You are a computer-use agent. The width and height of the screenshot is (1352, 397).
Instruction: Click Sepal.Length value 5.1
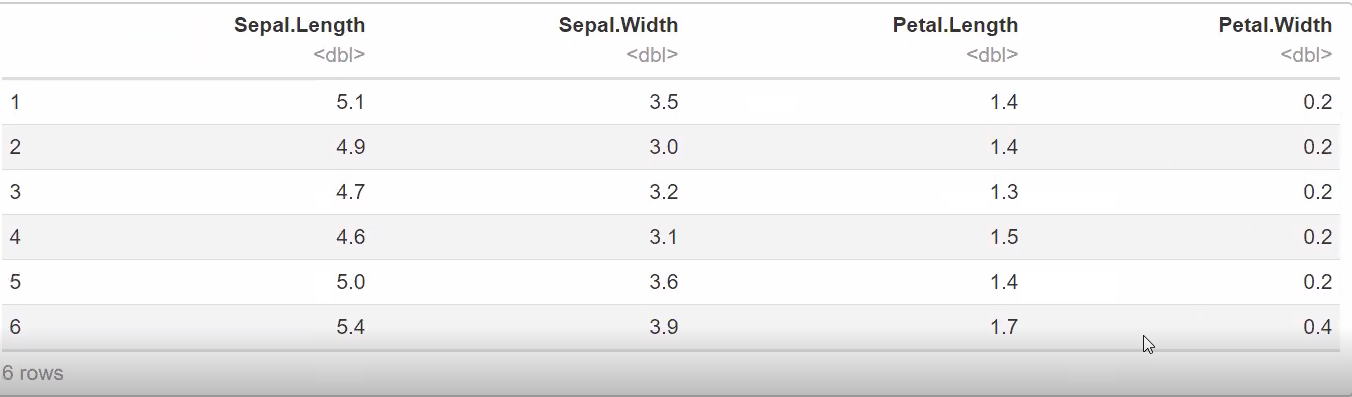coord(351,102)
